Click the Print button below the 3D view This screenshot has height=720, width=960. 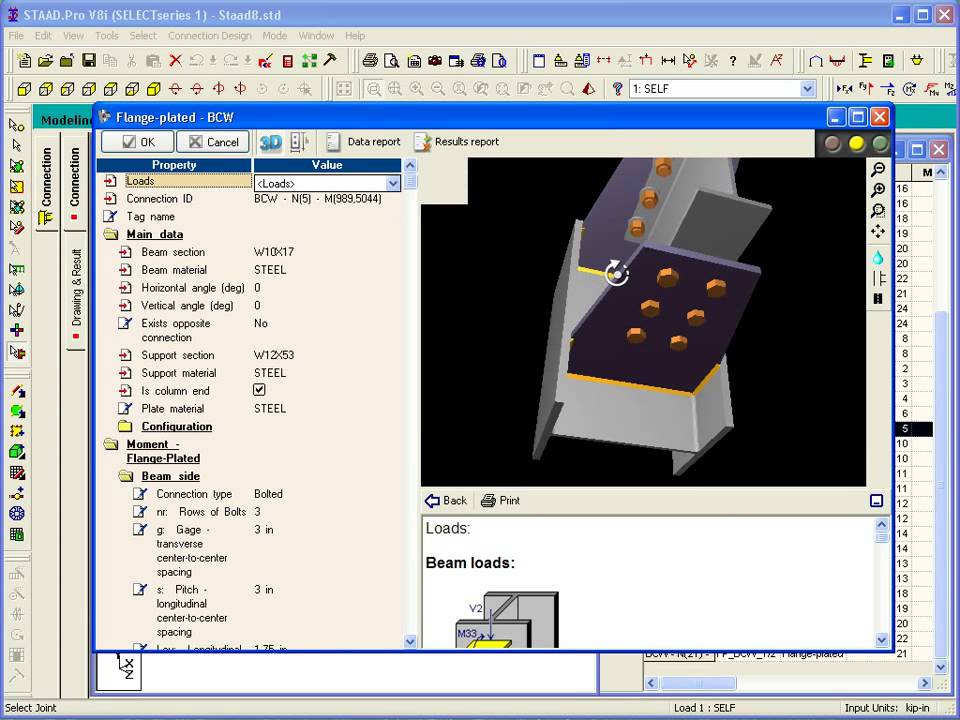501,501
